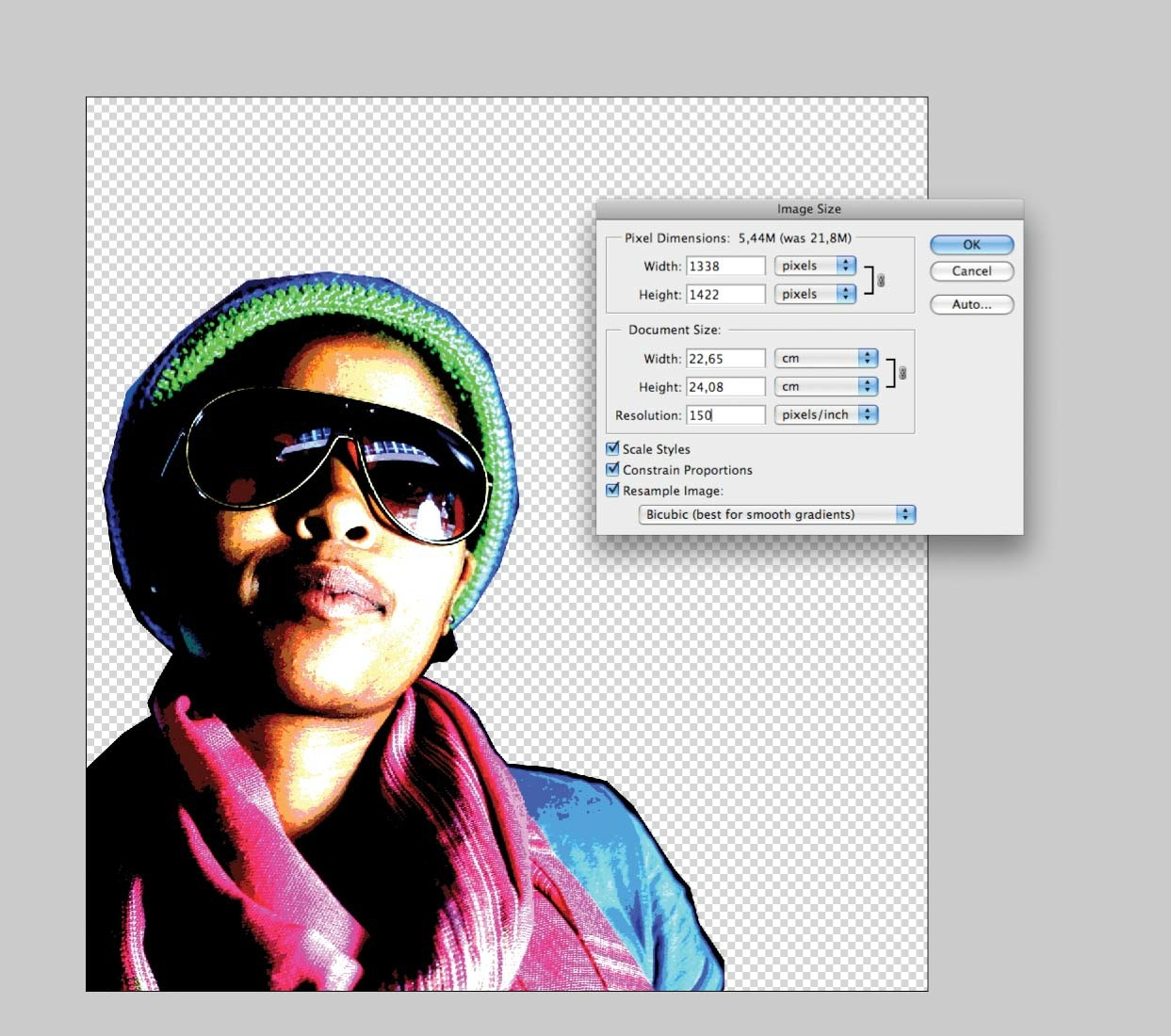Image resolution: width=1171 pixels, height=1036 pixels.
Task: Click the Resolution field showing 150
Action: 725,414
